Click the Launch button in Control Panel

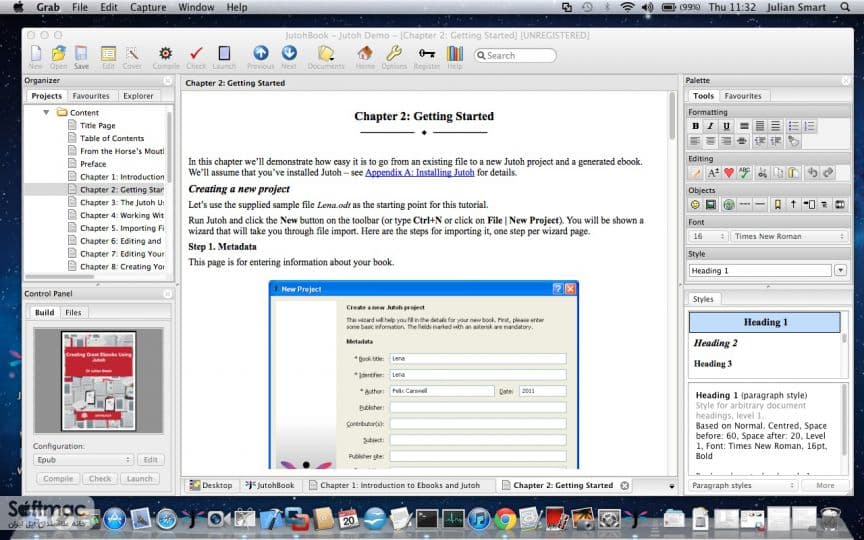click(x=139, y=479)
